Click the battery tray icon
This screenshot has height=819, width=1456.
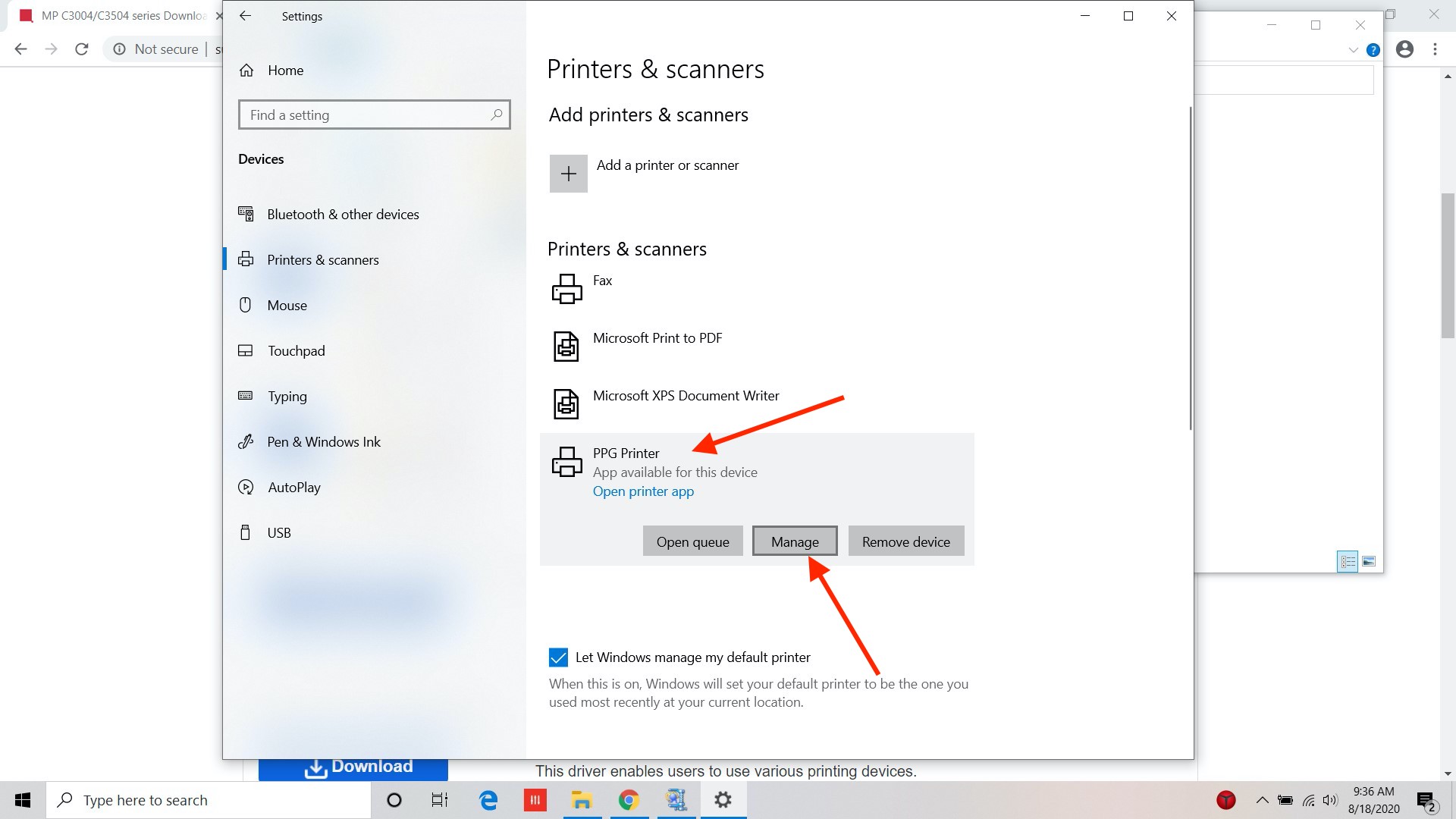(1285, 800)
